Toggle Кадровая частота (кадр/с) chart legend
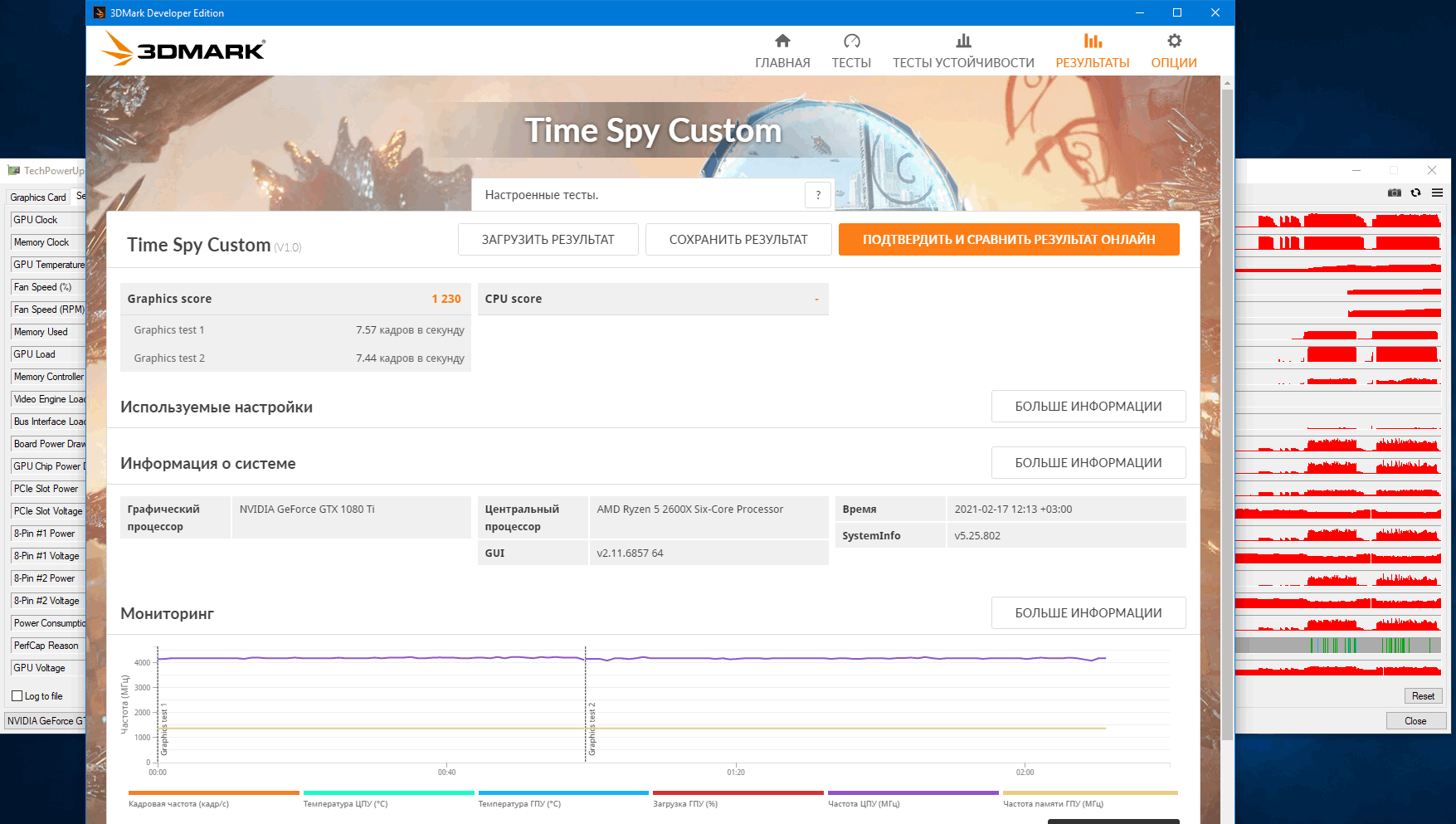Viewport: 1456px width, 824px height. 213,798
